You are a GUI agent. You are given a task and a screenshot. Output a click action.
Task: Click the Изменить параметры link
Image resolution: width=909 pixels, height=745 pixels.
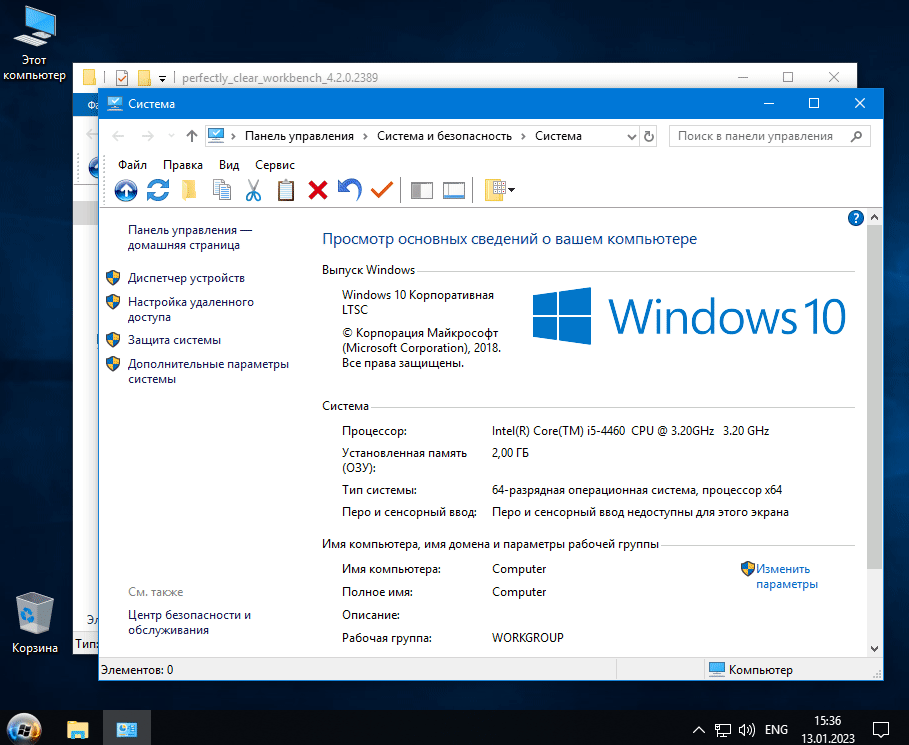coord(787,576)
